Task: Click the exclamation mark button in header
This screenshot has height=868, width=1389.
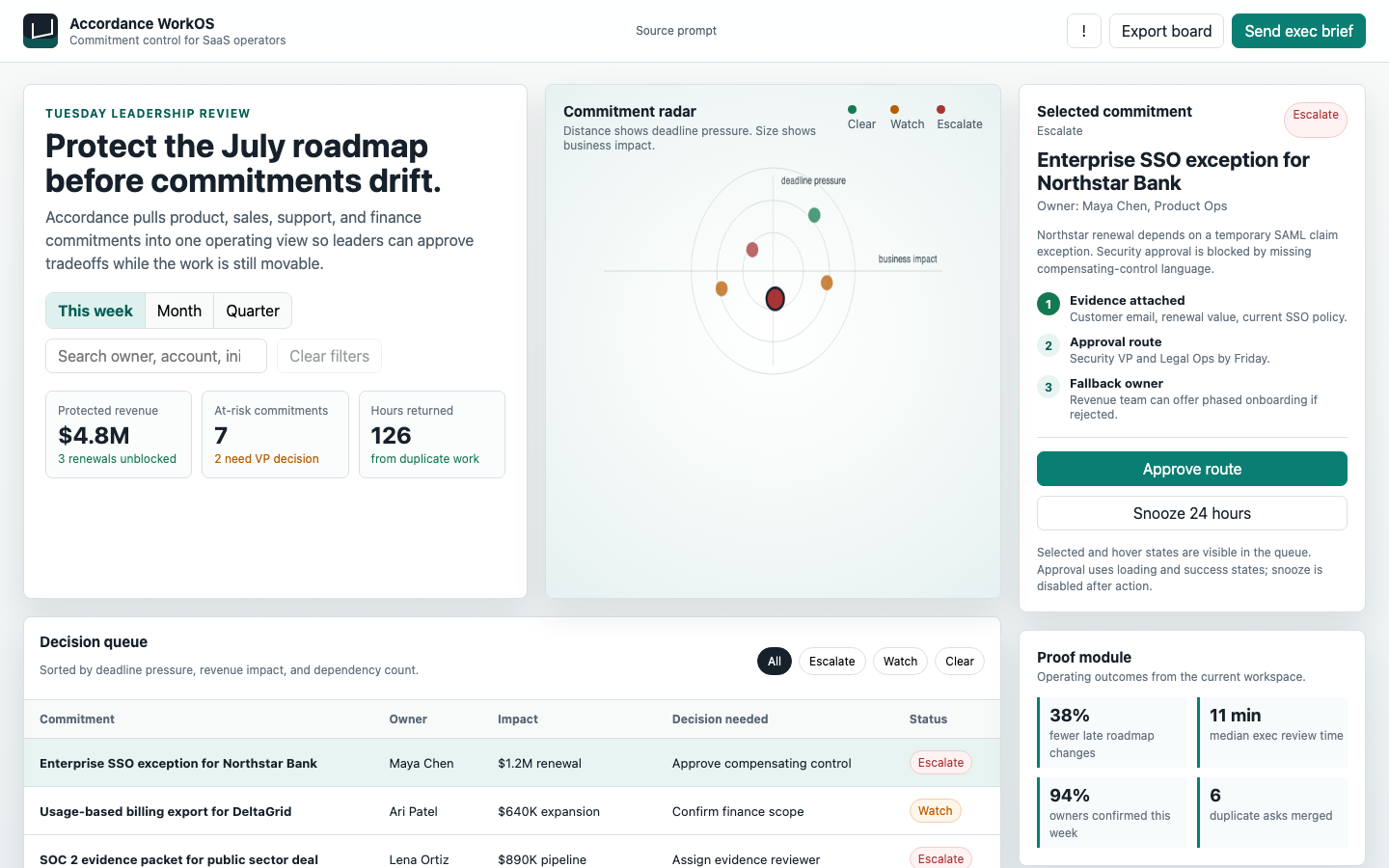Action: (x=1084, y=31)
